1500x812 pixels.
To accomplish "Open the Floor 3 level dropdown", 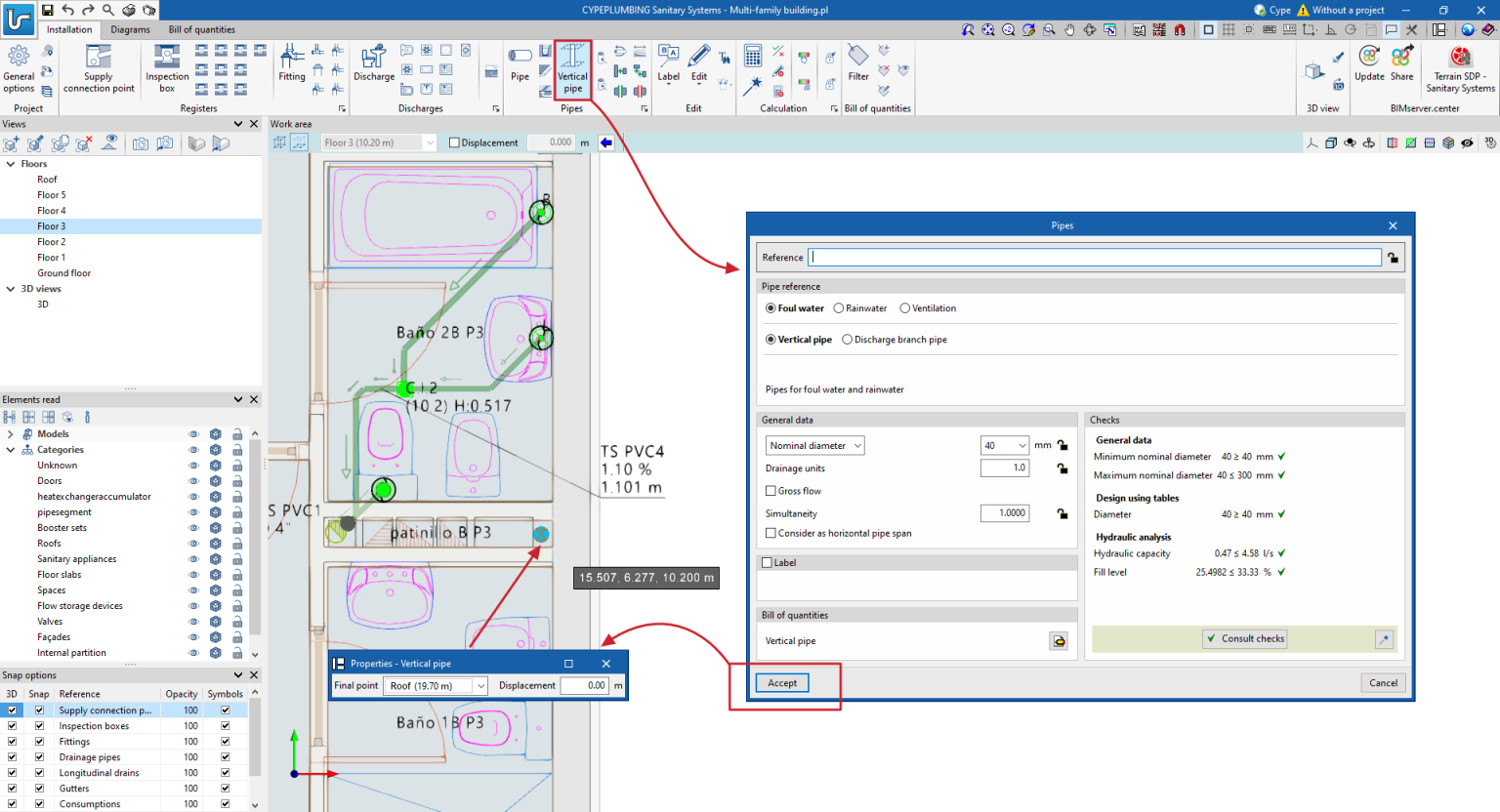I will (x=379, y=142).
